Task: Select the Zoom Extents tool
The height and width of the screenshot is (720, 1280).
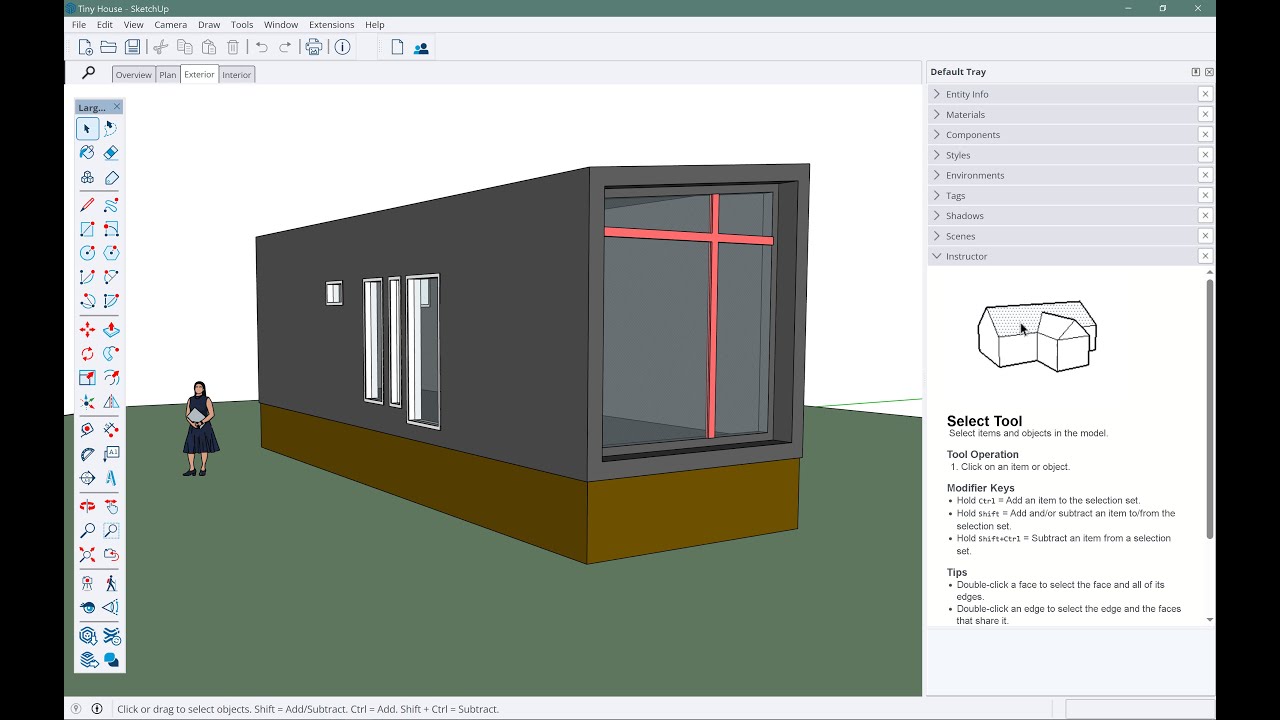Action: click(x=87, y=555)
